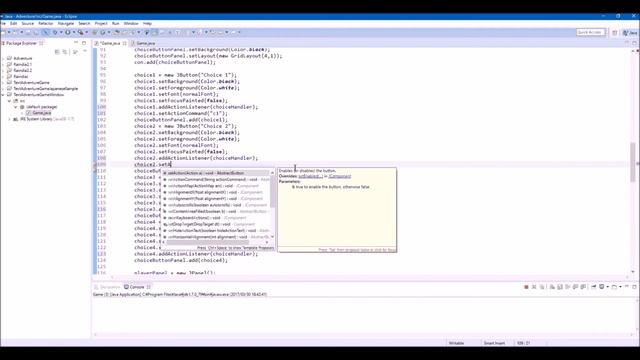The height and width of the screenshot is (360, 640).
Task: Open the Edit menu
Action: tap(13, 24)
